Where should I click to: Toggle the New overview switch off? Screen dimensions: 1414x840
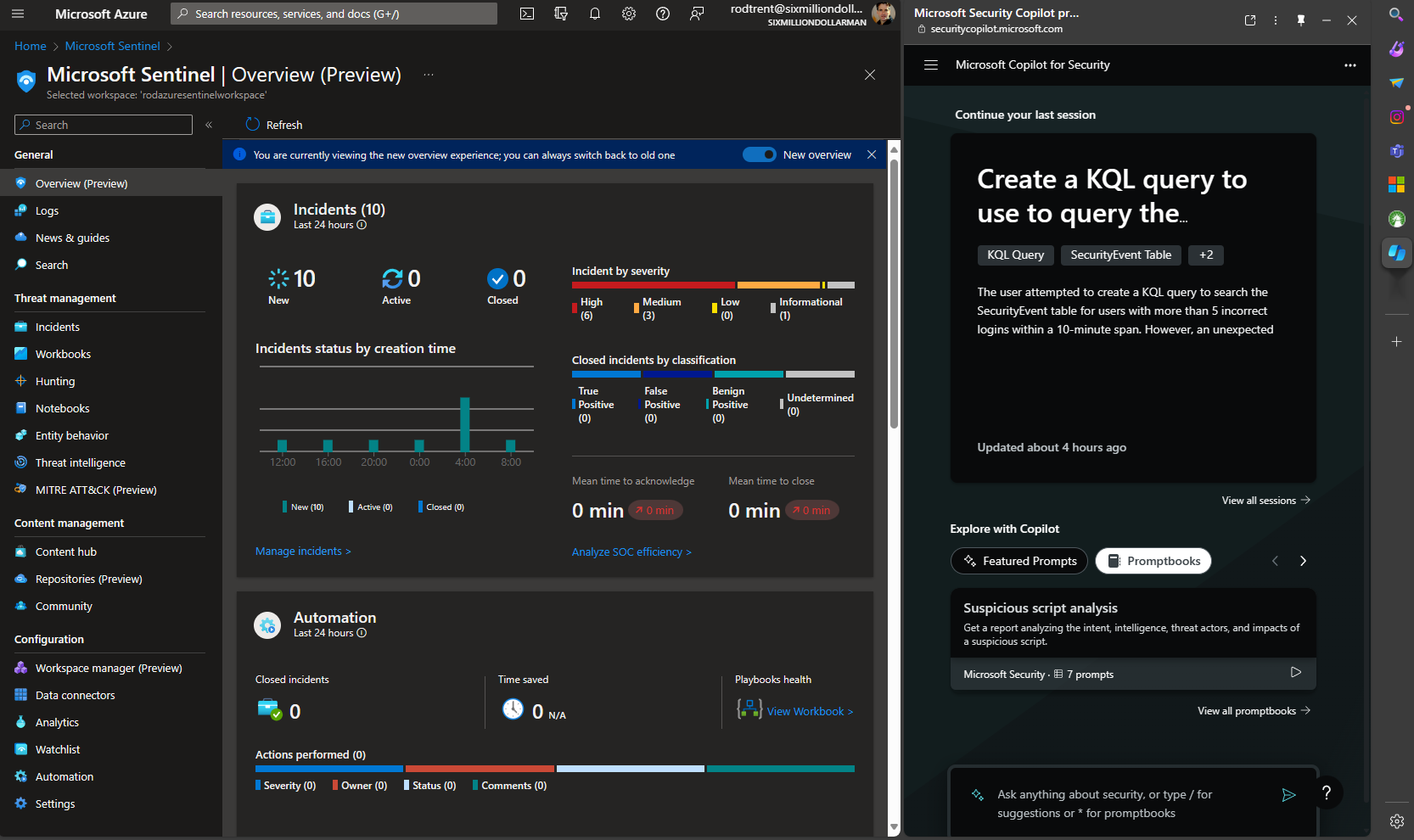click(760, 154)
